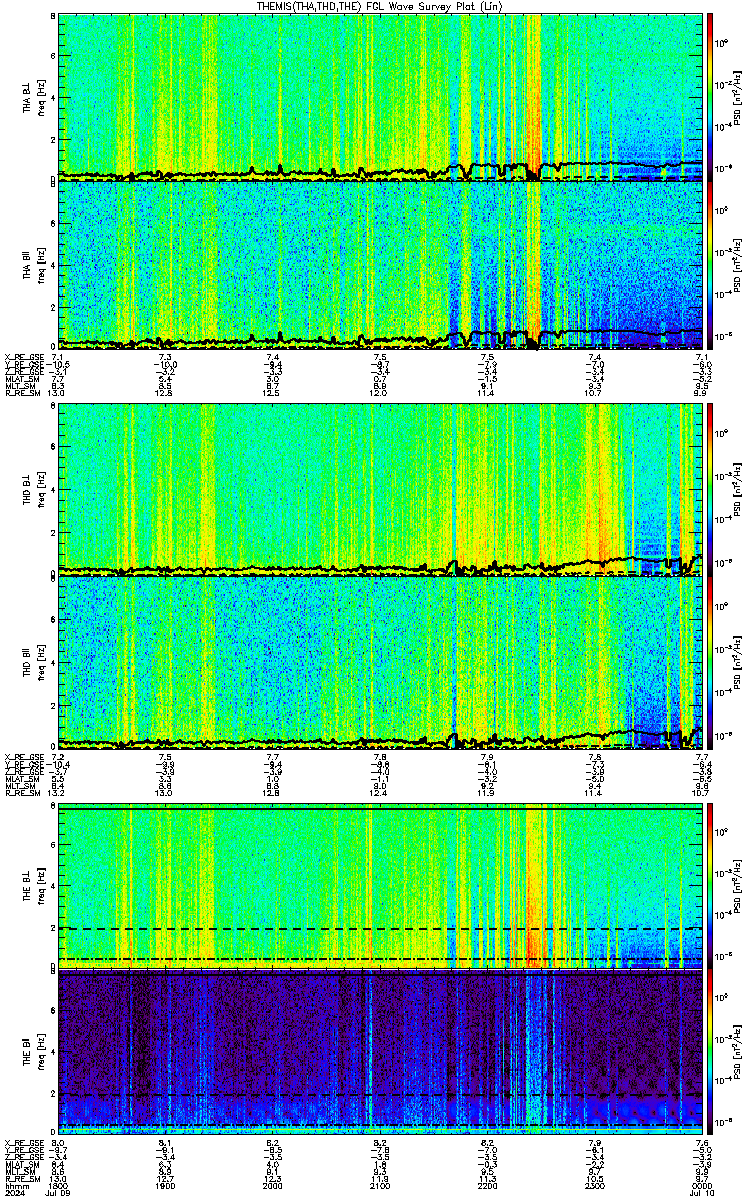This screenshot has height=1200, width=750.
Task: Click the PSD color bar beside THD B-parallel
Action: tap(711, 662)
